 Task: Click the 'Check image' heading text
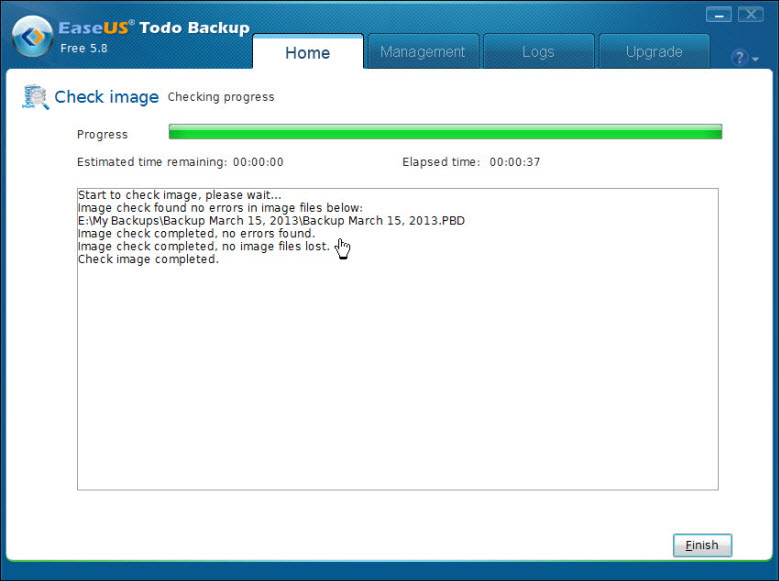click(106, 97)
